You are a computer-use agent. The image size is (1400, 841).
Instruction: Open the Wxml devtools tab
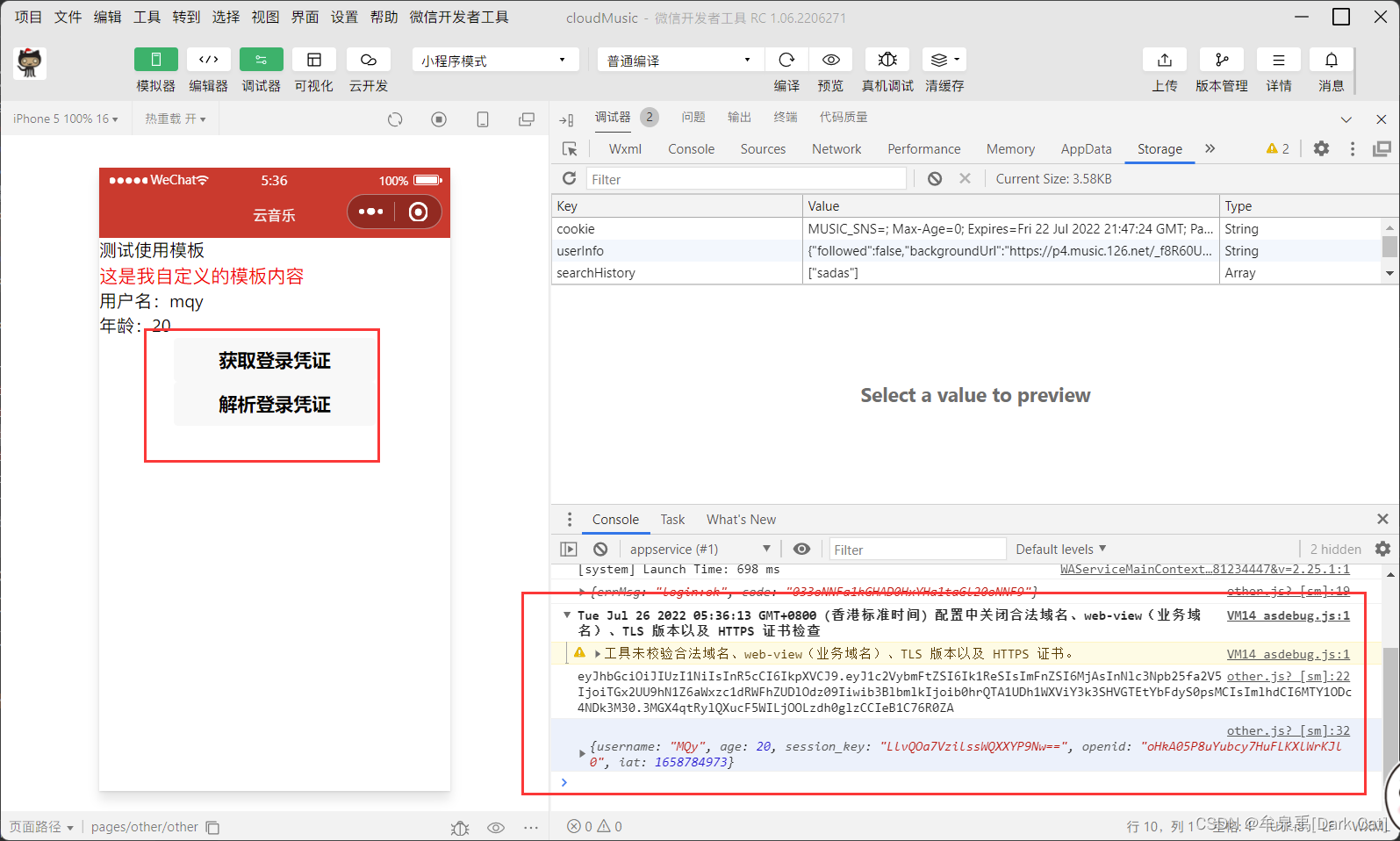tap(625, 149)
